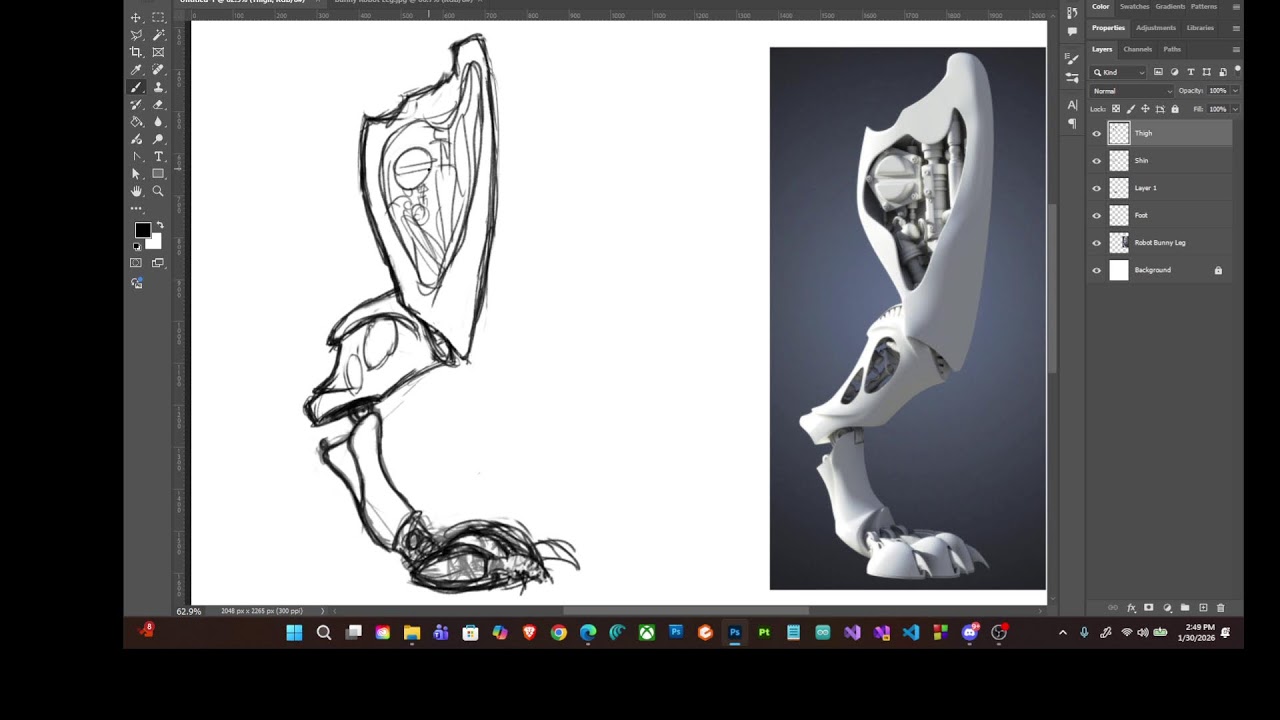Select the Rectangular Marquee tool
Viewport: 1280px width, 720px height.
[x=158, y=17]
